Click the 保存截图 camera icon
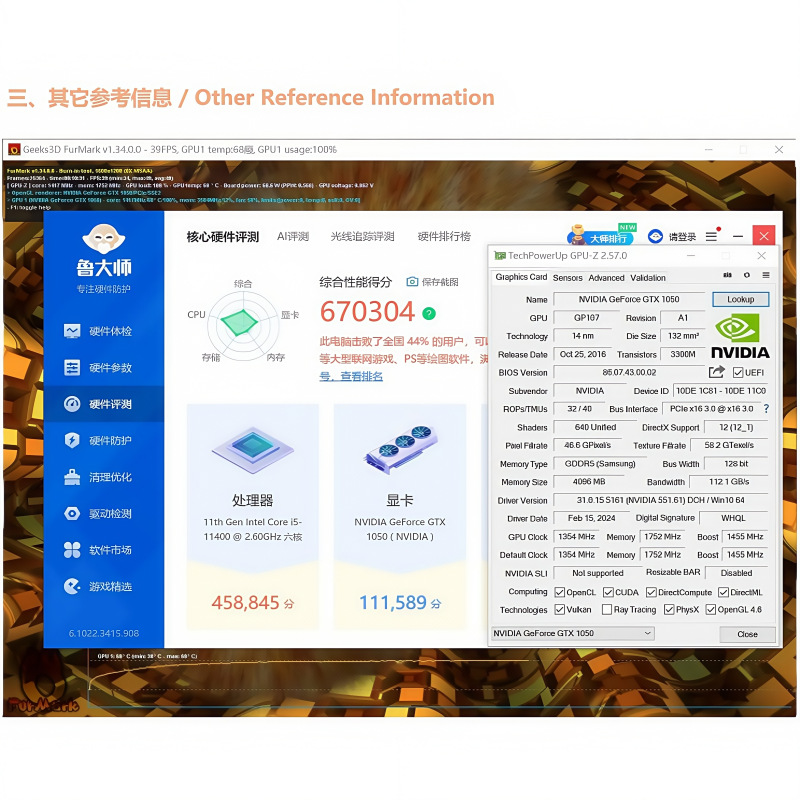The height and width of the screenshot is (800, 800). pos(412,282)
